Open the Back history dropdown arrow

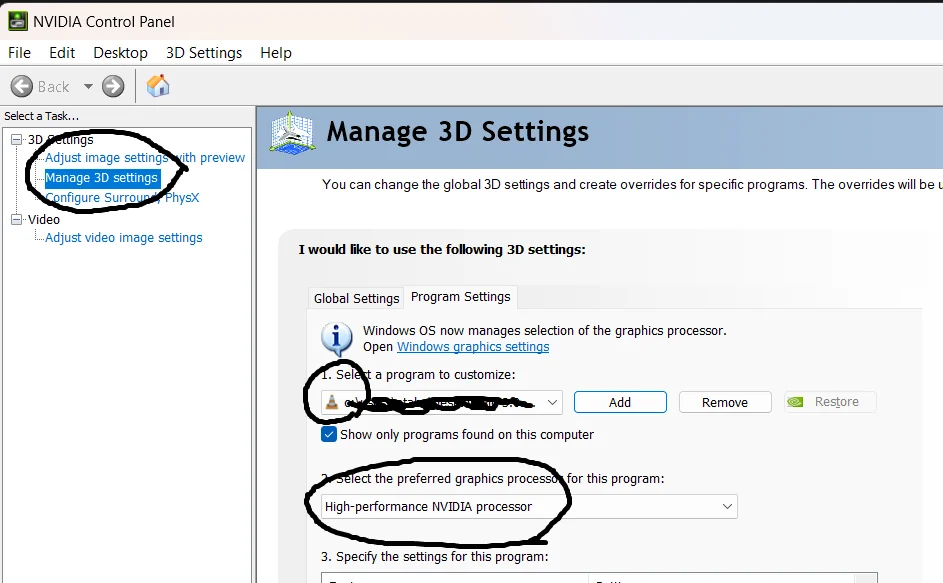[88, 87]
